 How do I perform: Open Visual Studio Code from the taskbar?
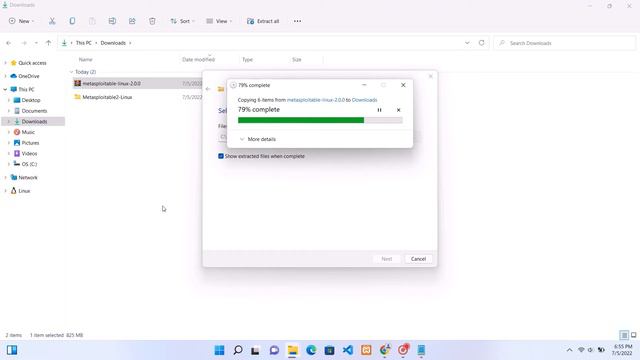[348, 350]
